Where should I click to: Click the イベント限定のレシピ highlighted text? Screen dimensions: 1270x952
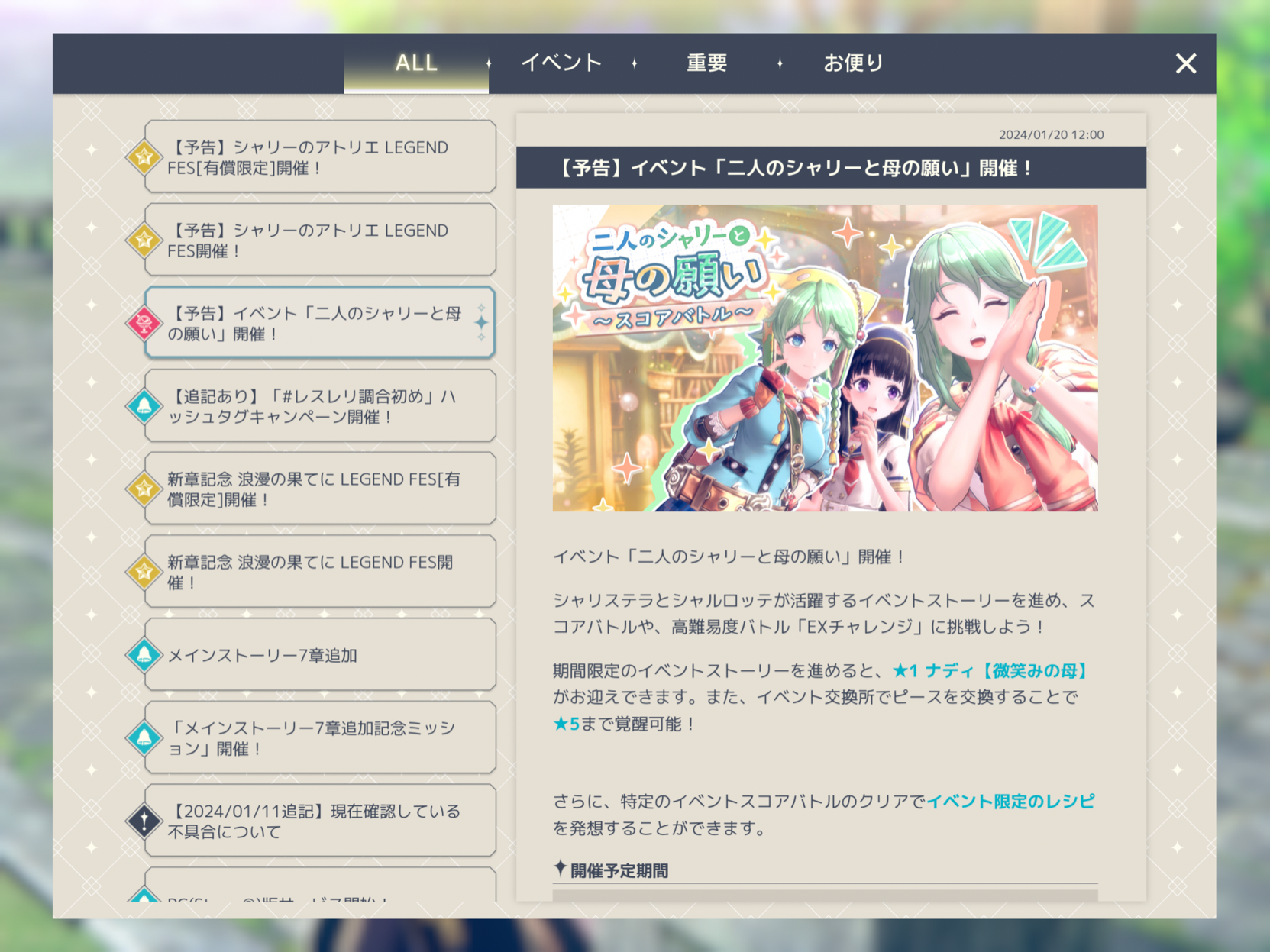1010,801
